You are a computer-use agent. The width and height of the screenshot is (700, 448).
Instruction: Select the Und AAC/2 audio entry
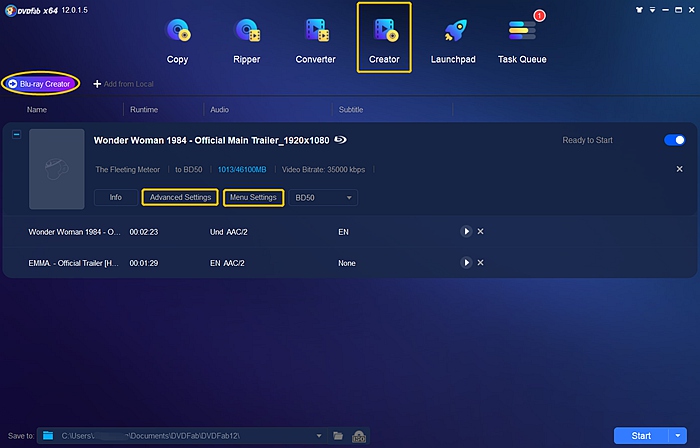pyautogui.click(x=229, y=232)
